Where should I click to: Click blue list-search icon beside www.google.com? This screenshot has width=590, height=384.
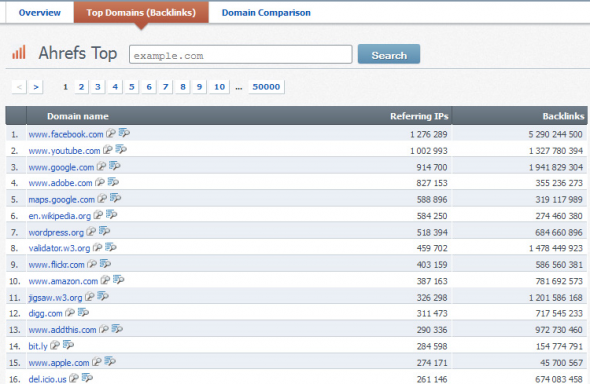coord(114,166)
